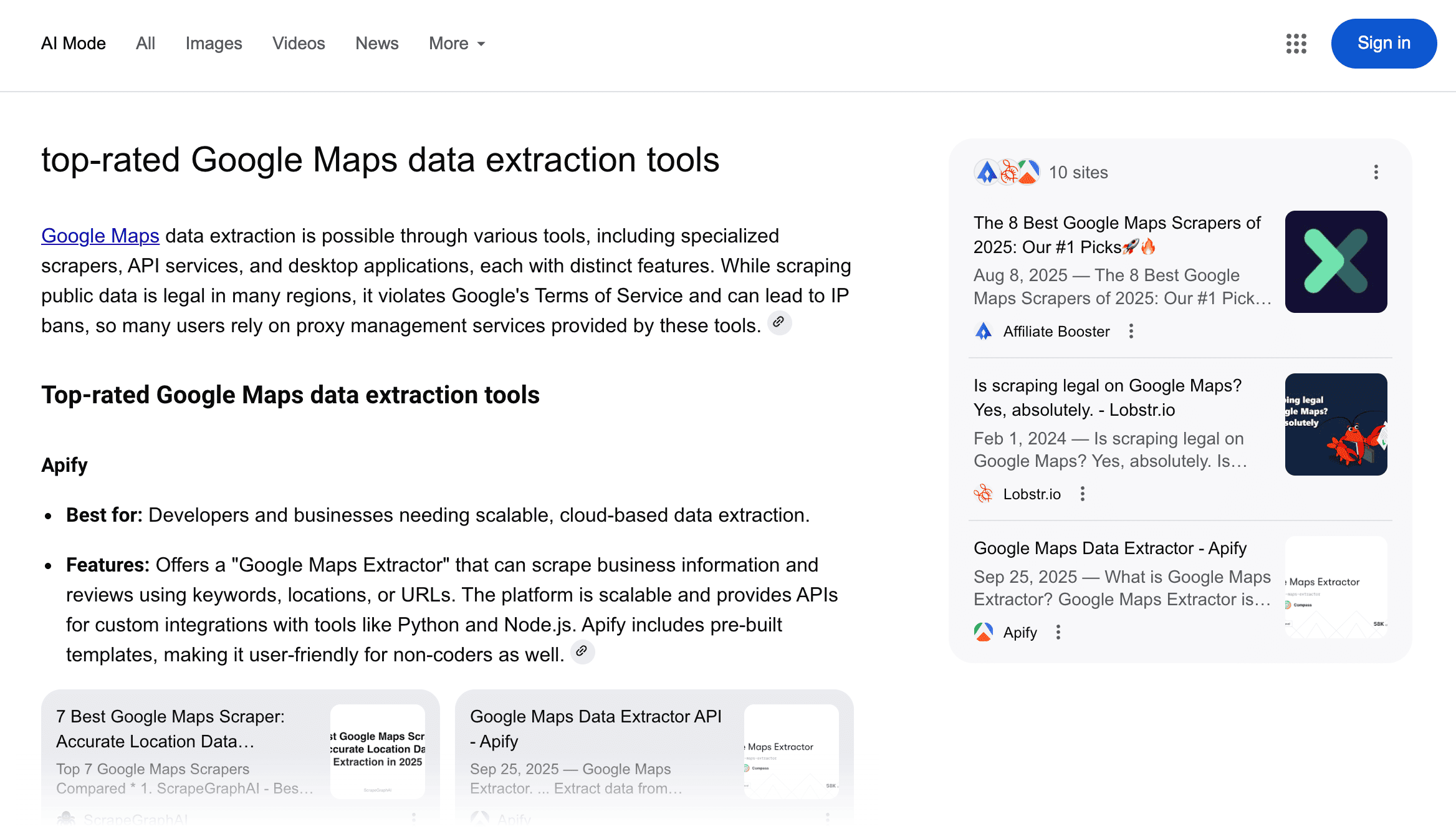
Task: Open three-dot menu beside 10 sites
Action: pos(1376,172)
